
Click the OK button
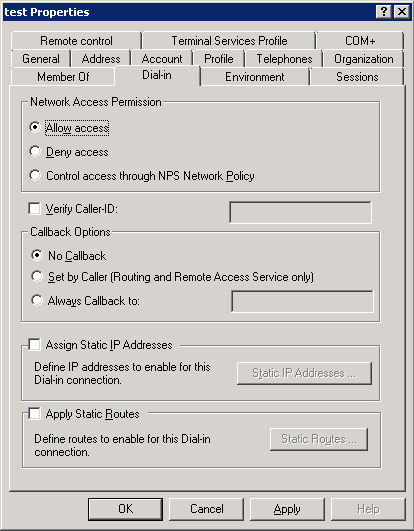125,509
